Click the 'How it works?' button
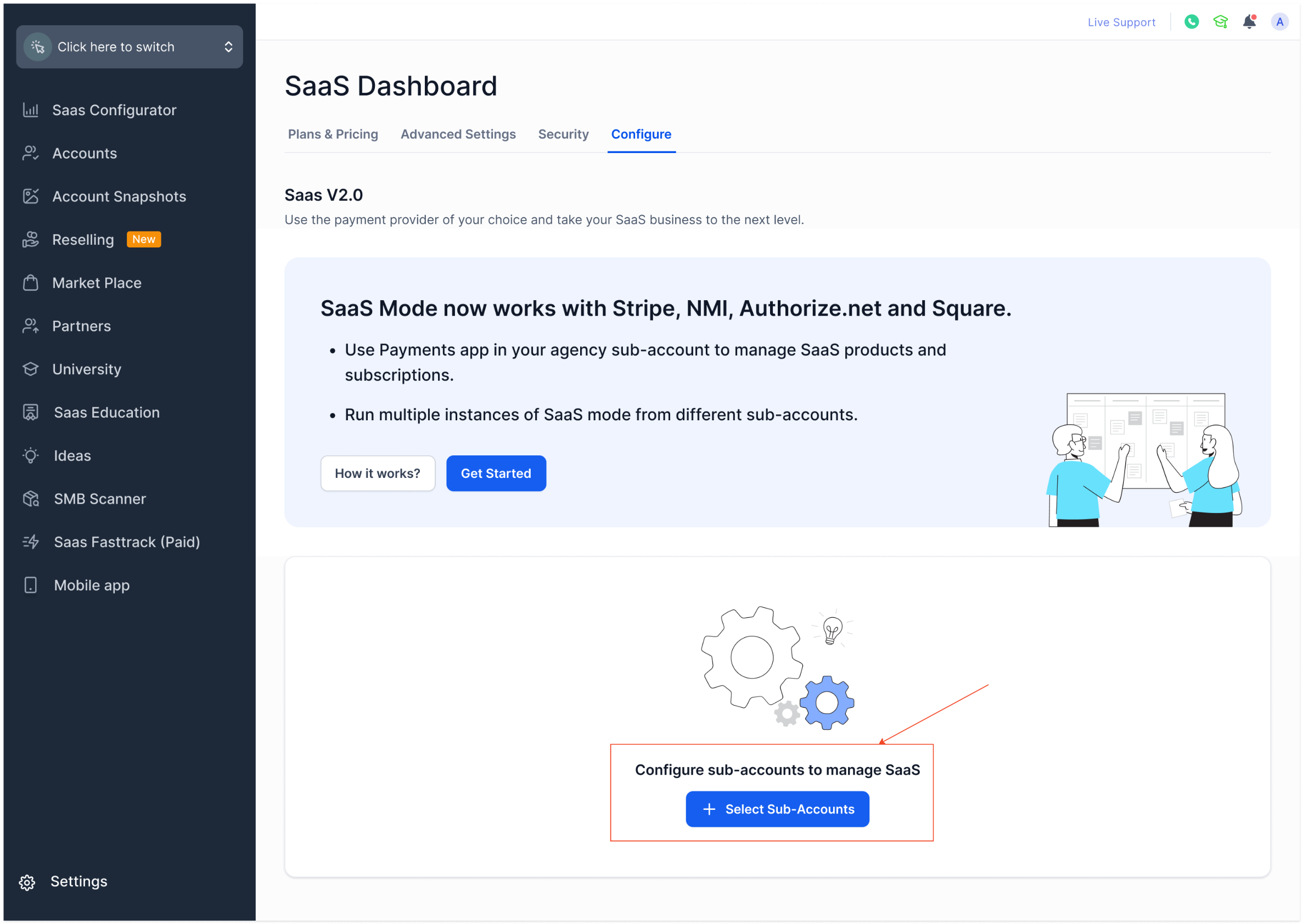 pos(377,474)
